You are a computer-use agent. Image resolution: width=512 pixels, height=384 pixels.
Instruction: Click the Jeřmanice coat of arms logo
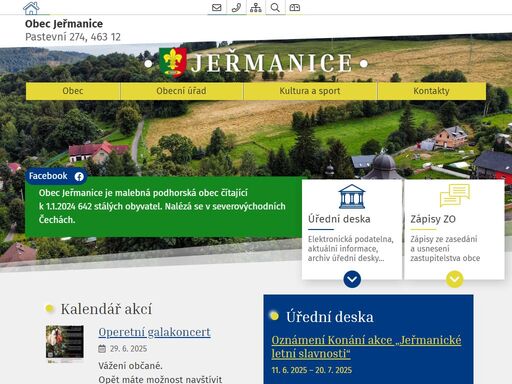(173, 62)
